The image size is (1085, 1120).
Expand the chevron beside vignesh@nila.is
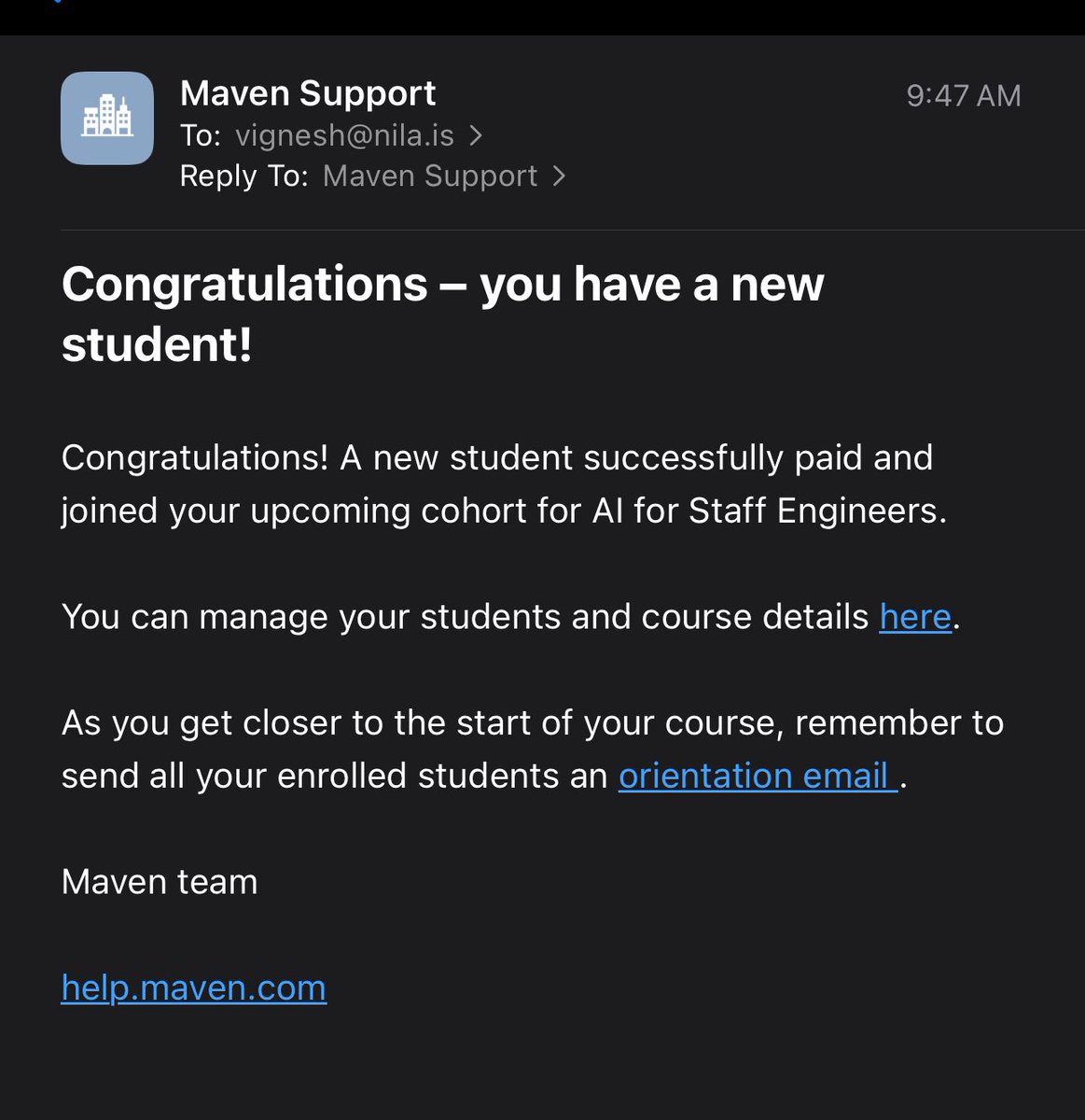(476, 136)
